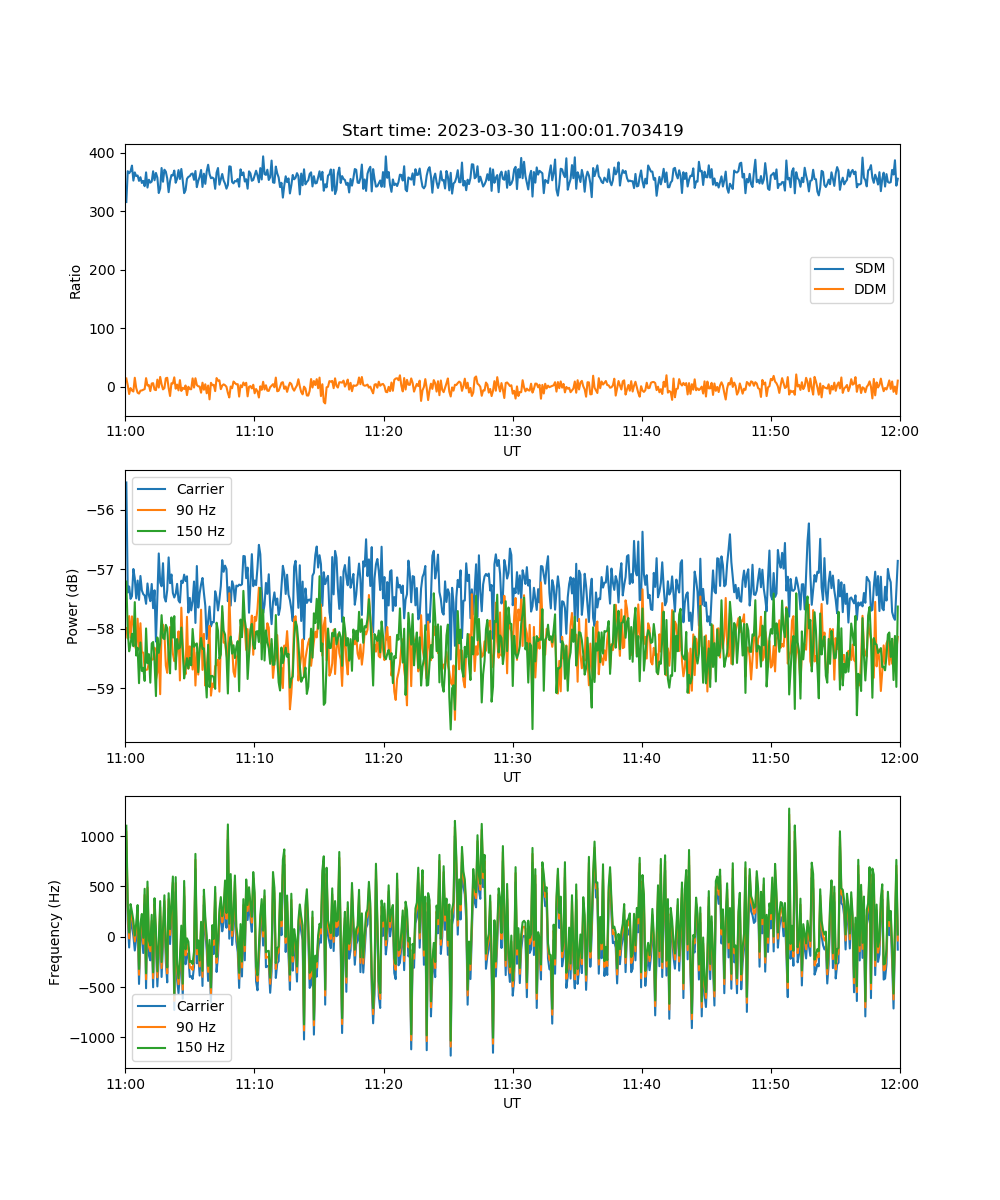Click the UT label under the Ratio plot

512,451
